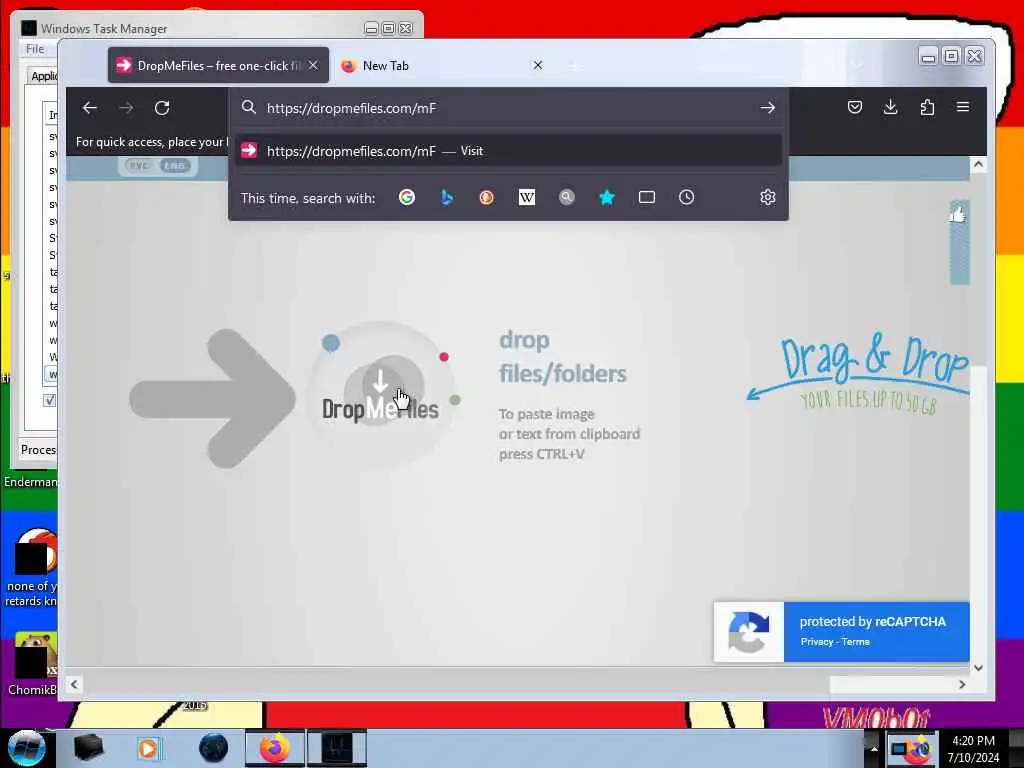Screen dimensions: 1024x768
Task: Search bookmarks with star icon
Action: click(607, 197)
